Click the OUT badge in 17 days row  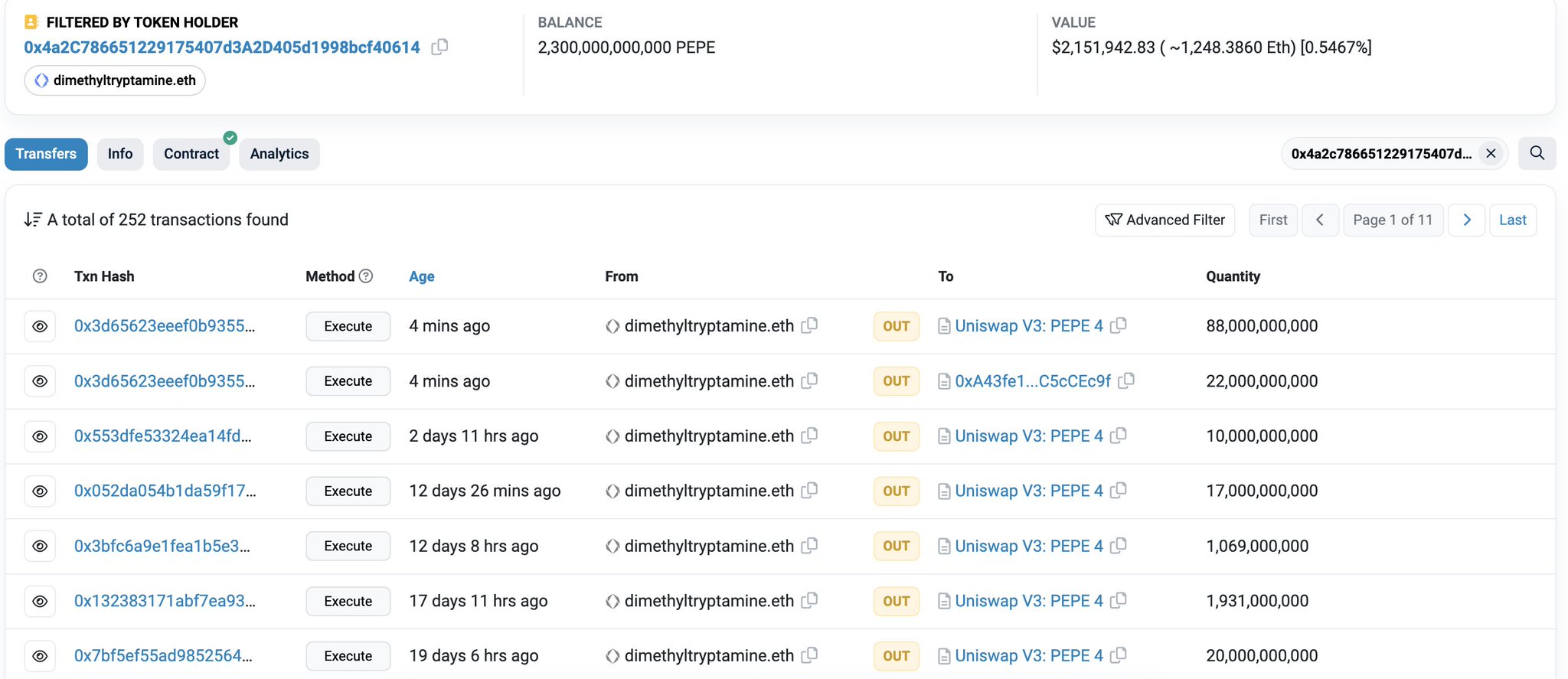coord(897,601)
